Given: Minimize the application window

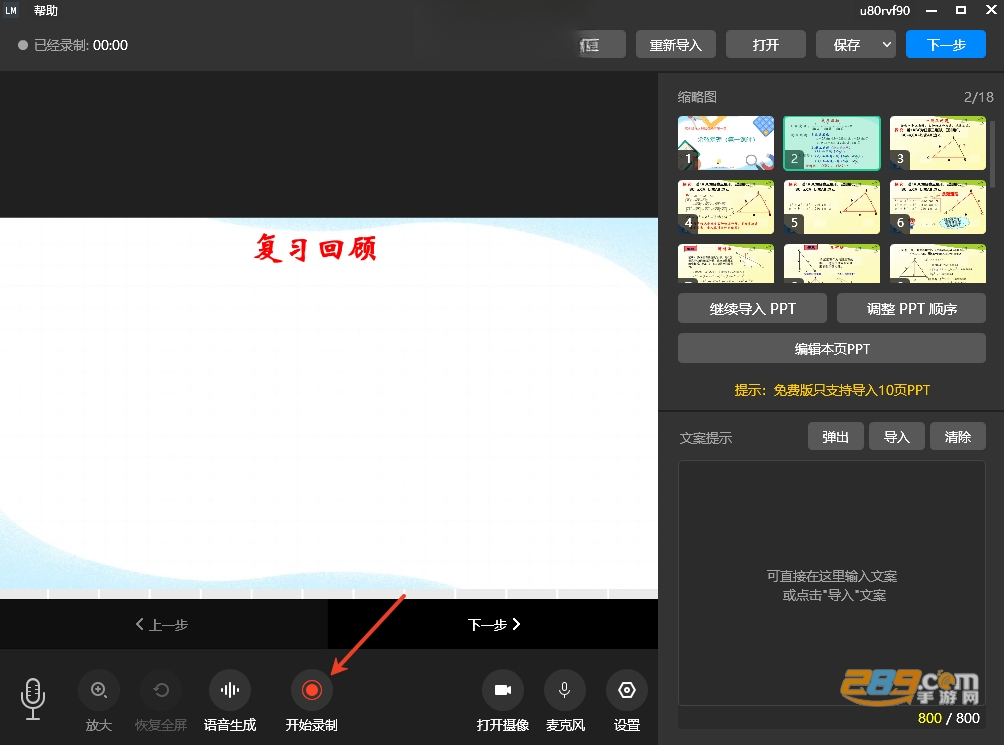Looking at the screenshot, I should 932,10.
